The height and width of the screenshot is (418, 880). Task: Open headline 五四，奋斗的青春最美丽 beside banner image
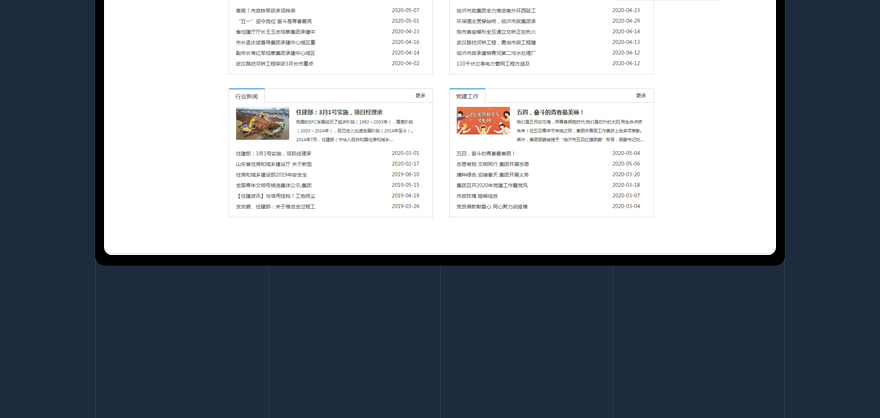[550, 112]
